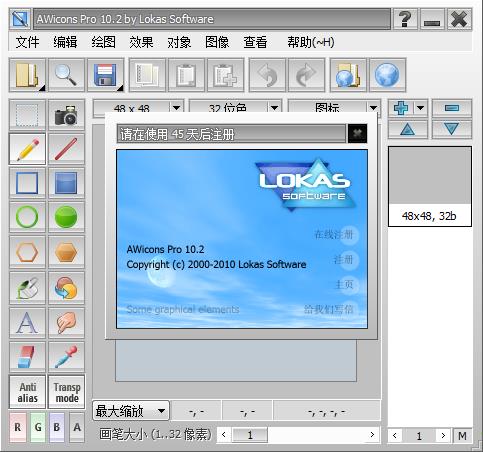Click the Redo arrow icon

(306, 75)
